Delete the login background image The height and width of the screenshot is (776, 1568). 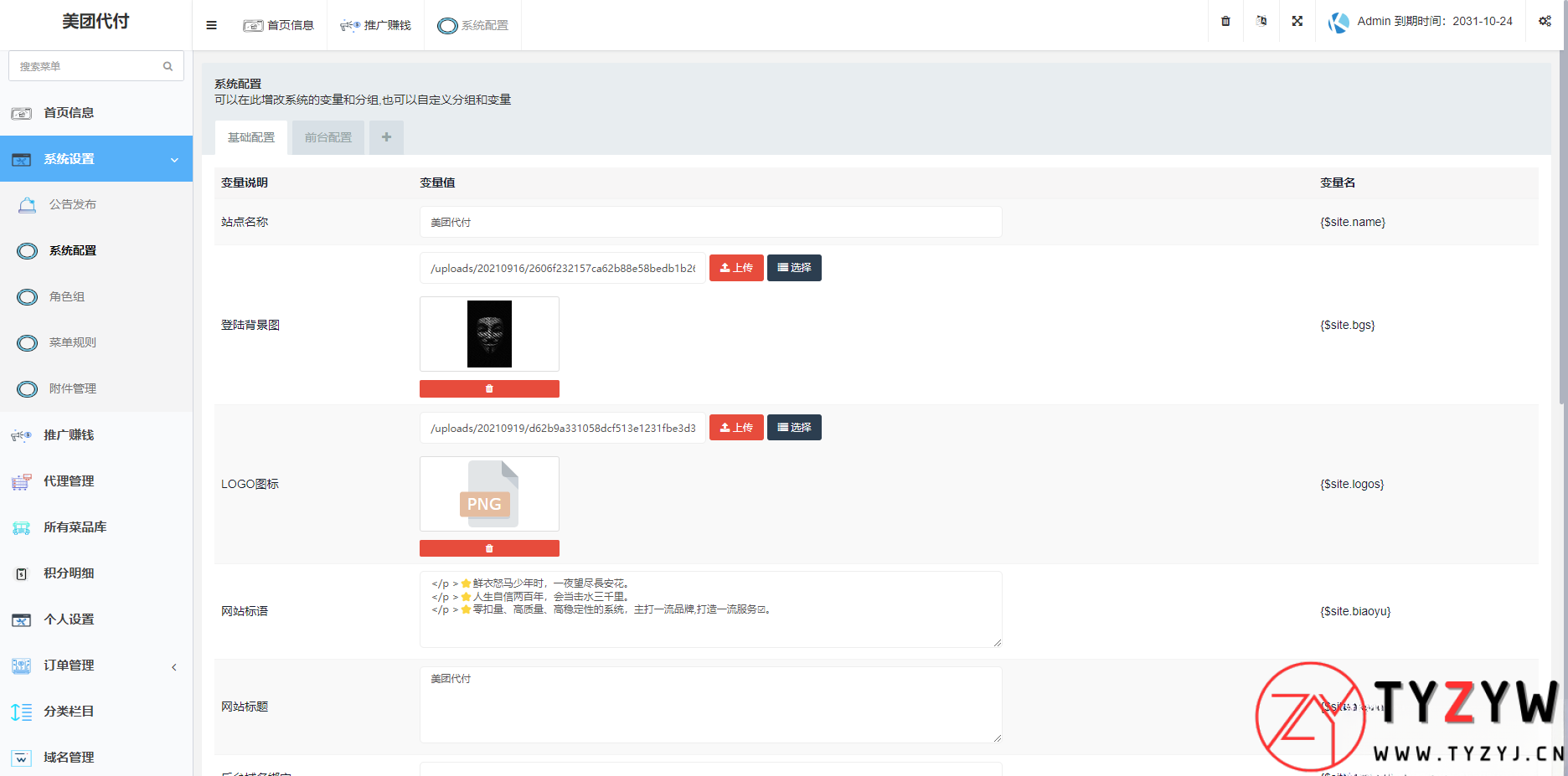tap(489, 388)
